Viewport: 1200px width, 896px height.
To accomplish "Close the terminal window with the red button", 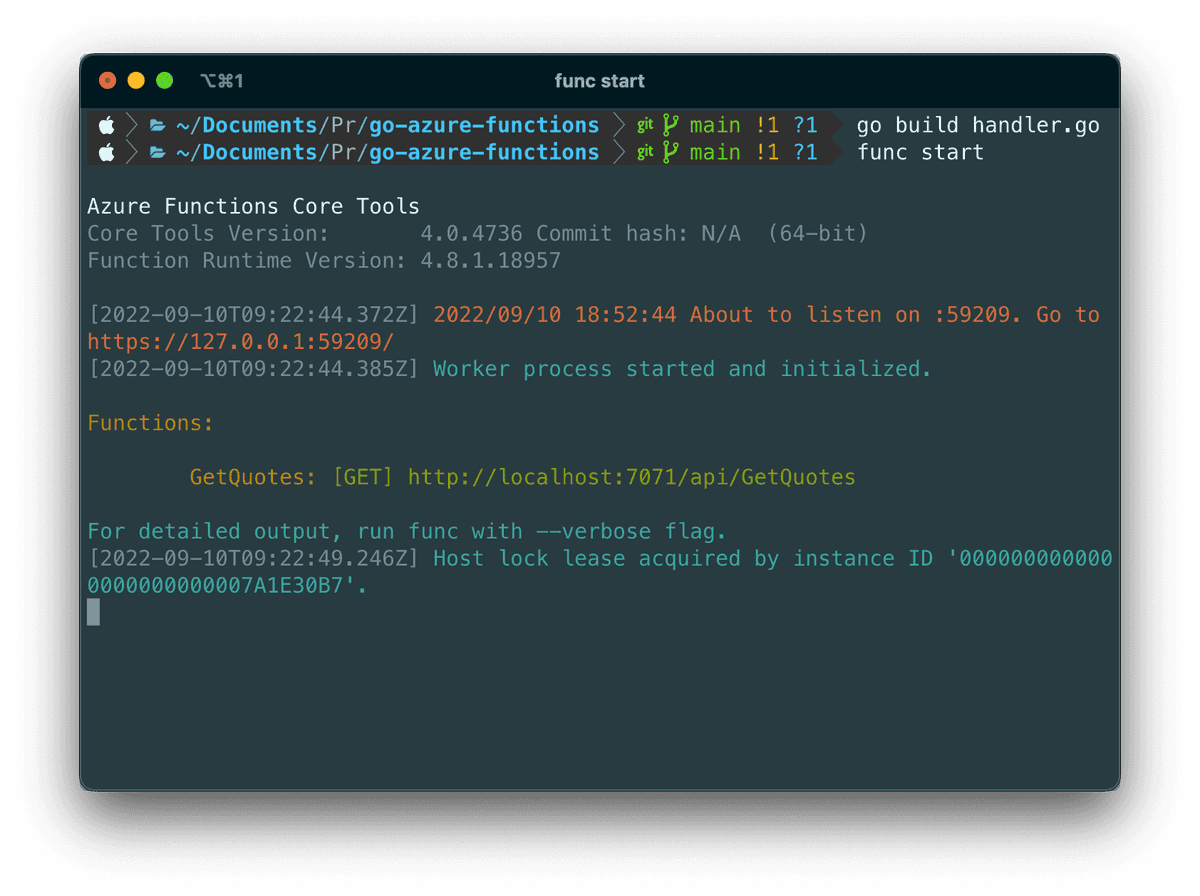I will 108,81.
